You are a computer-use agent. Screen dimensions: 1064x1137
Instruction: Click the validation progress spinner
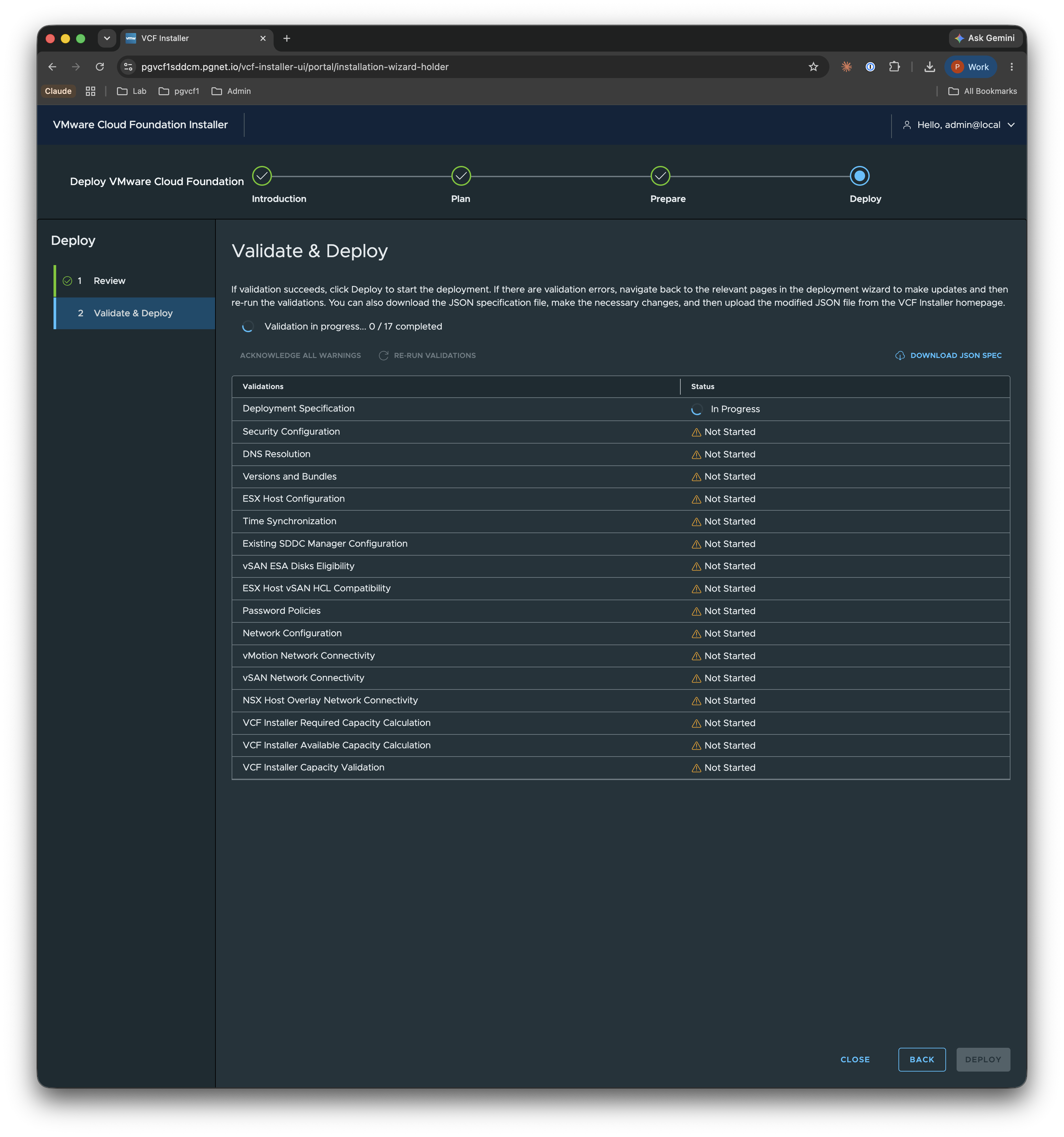pyautogui.click(x=247, y=327)
